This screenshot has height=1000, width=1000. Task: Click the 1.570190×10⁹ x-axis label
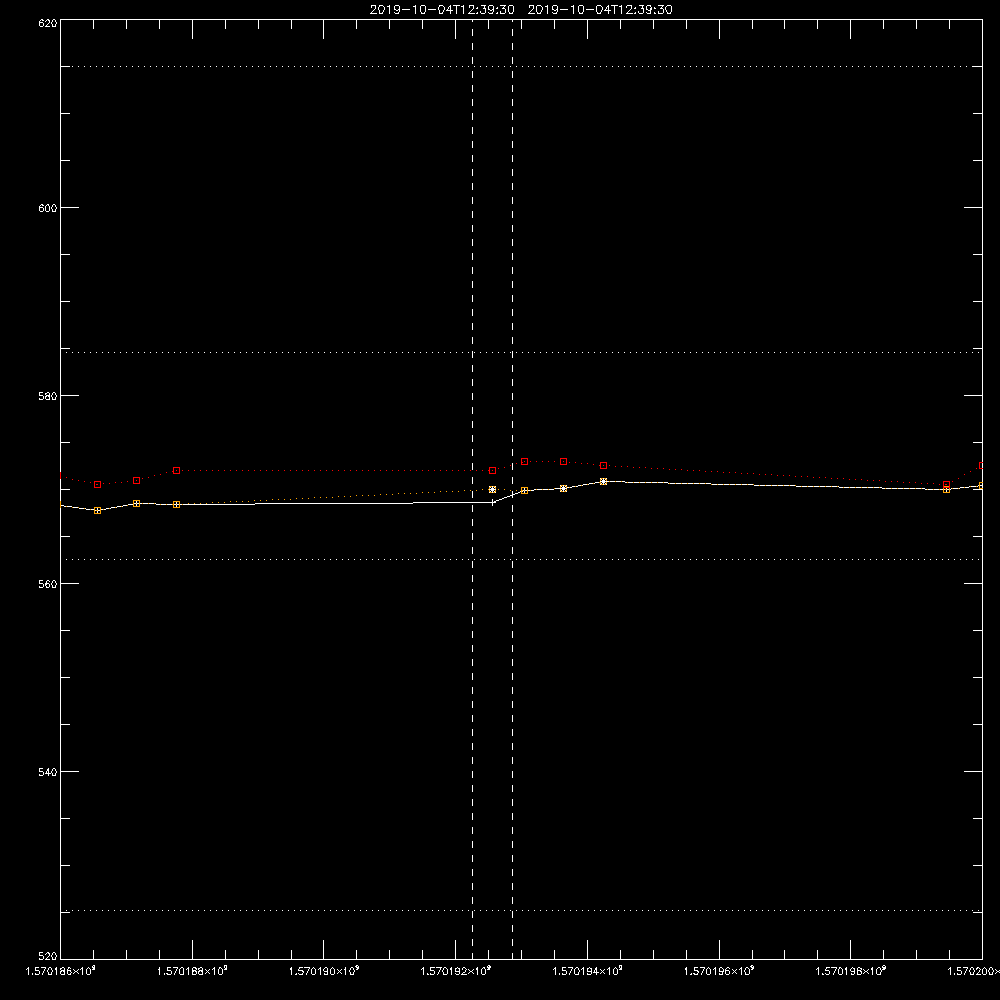[324, 971]
